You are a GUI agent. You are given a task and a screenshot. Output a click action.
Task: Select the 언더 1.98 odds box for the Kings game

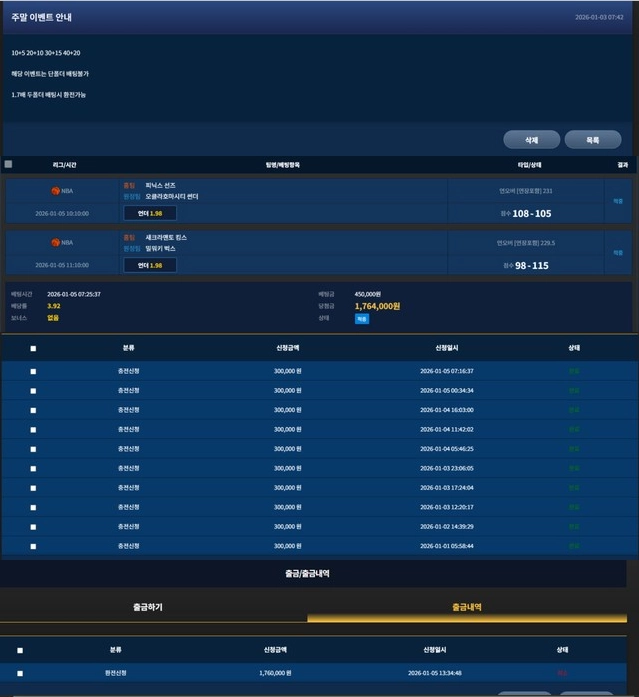click(150, 265)
